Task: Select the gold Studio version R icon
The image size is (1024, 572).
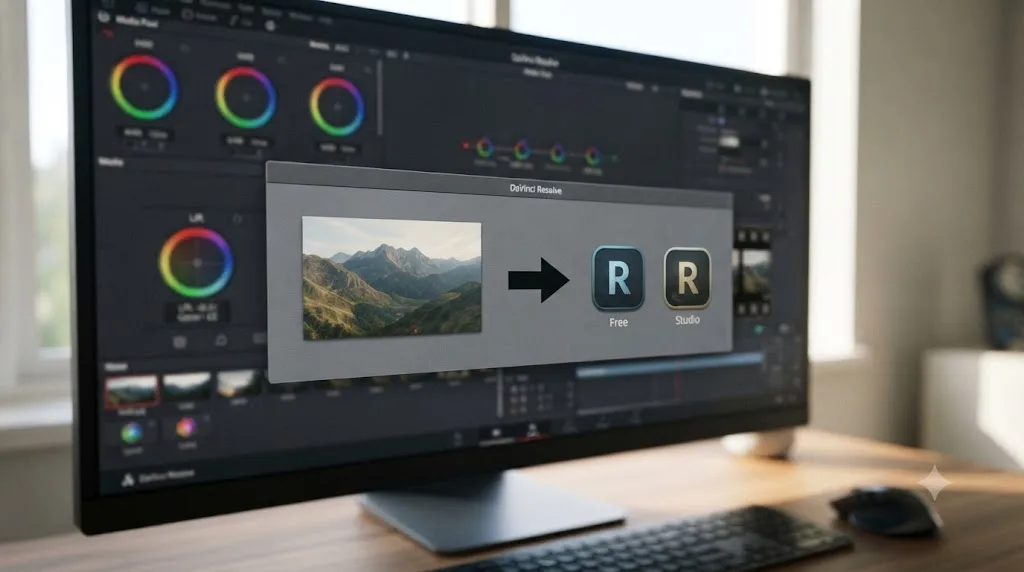Action: [687, 278]
